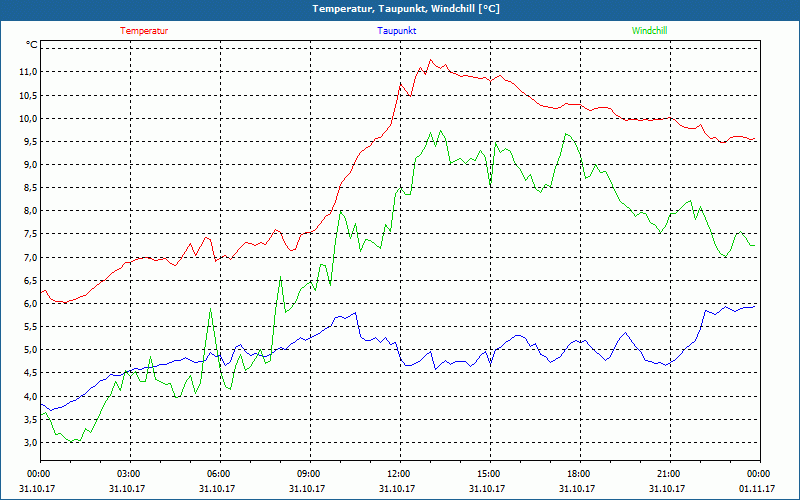Click the °C unit label on y-axis
The image size is (800, 500).
[32, 45]
